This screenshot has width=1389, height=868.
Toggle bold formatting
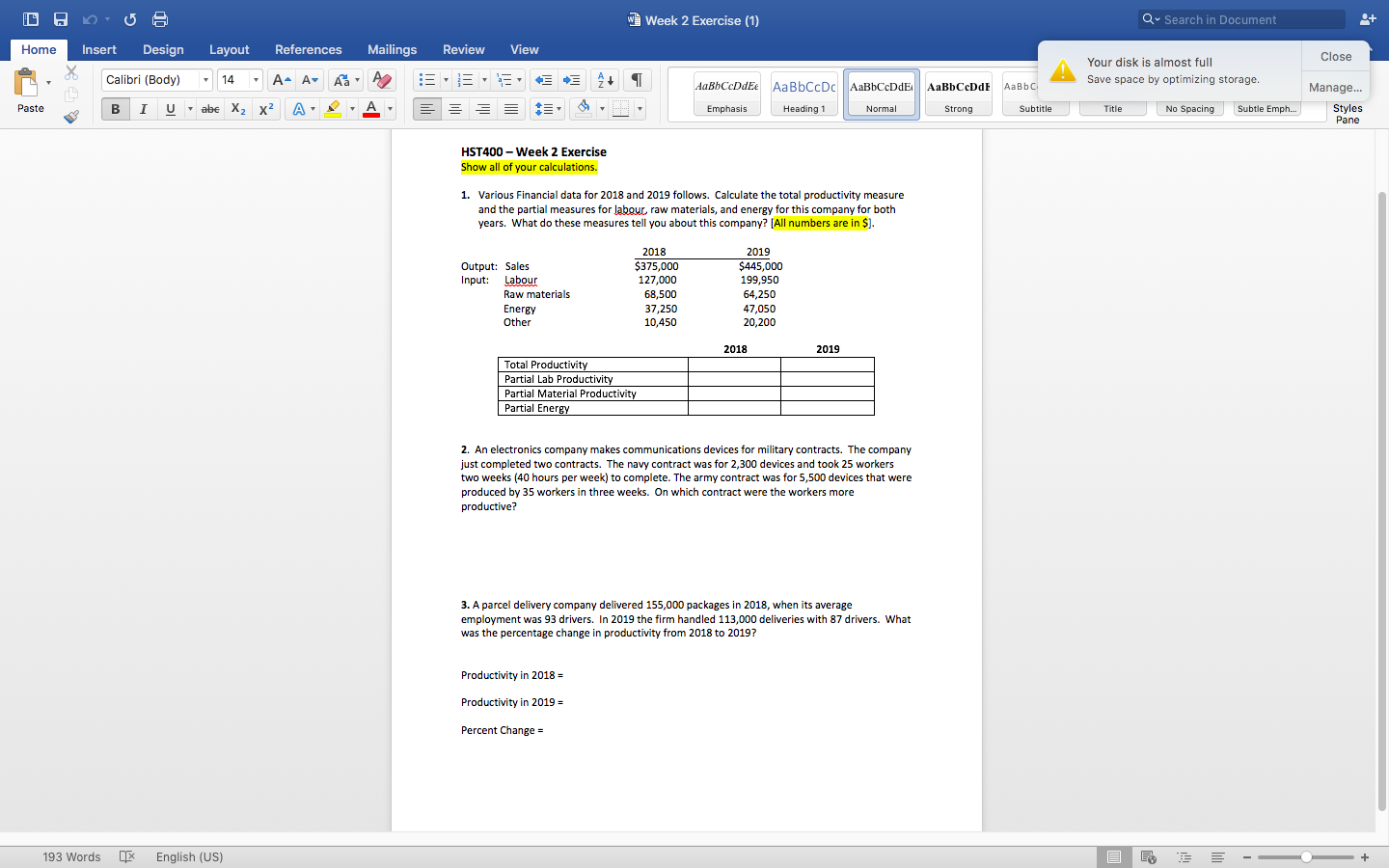tap(115, 108)
